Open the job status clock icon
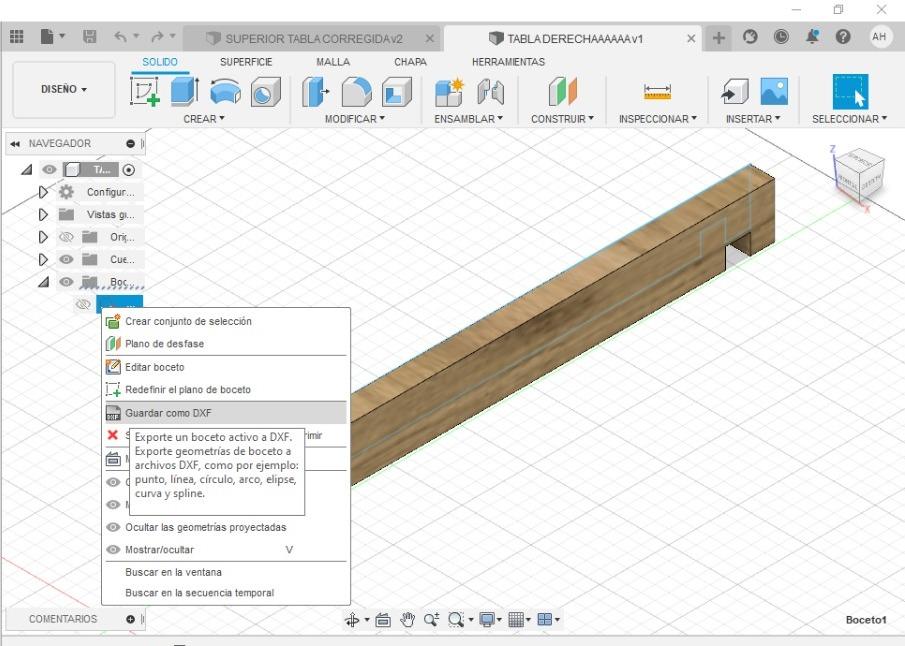The height and width of the screenshot is (646, 905). [781, 37]
